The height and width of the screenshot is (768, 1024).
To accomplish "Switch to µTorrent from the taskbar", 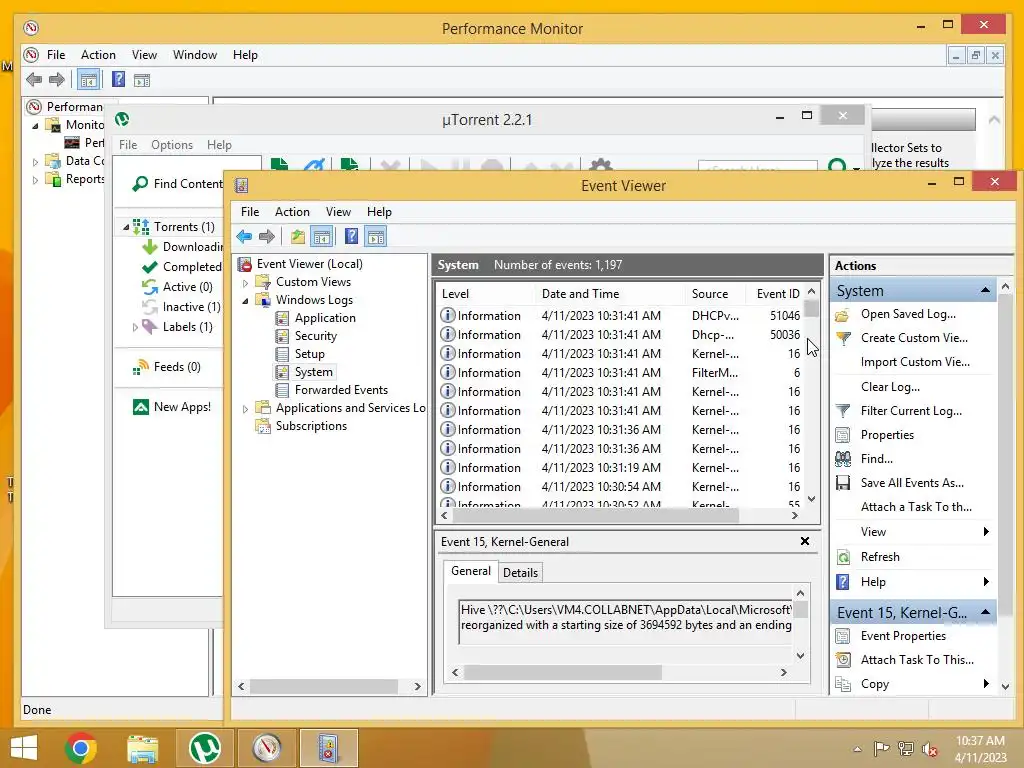I will tap(205, 748).
